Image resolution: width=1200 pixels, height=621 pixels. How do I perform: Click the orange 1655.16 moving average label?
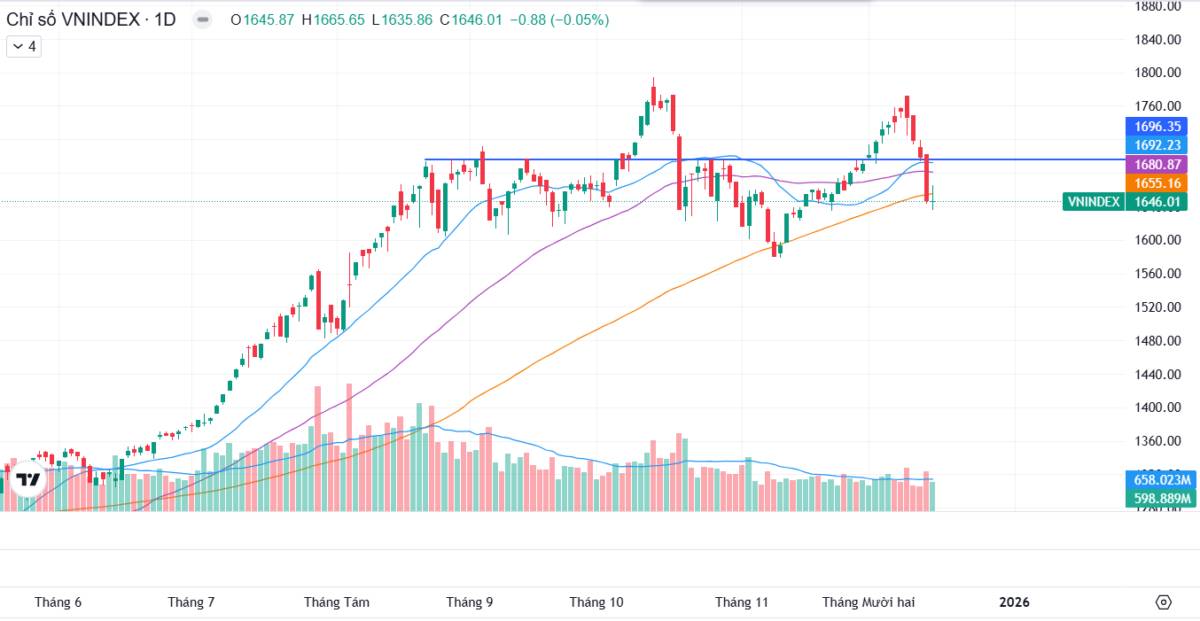[1158, 183]
